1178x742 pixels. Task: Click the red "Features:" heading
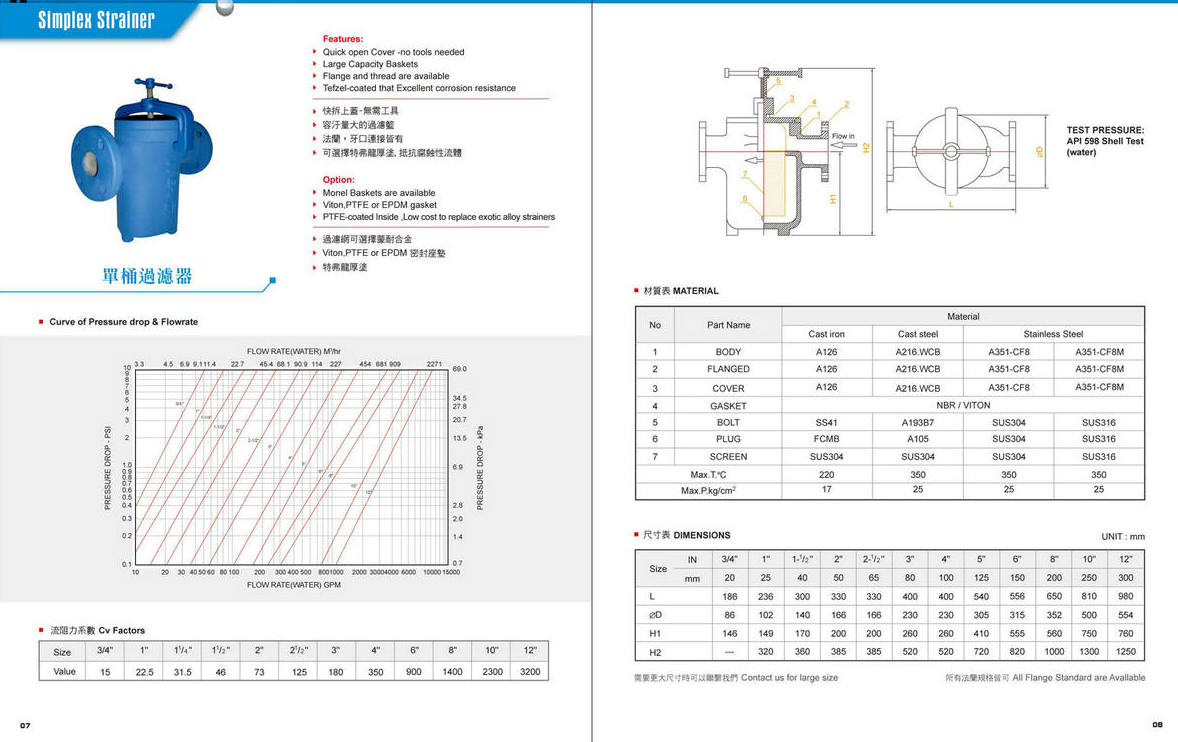click(343, 39)
